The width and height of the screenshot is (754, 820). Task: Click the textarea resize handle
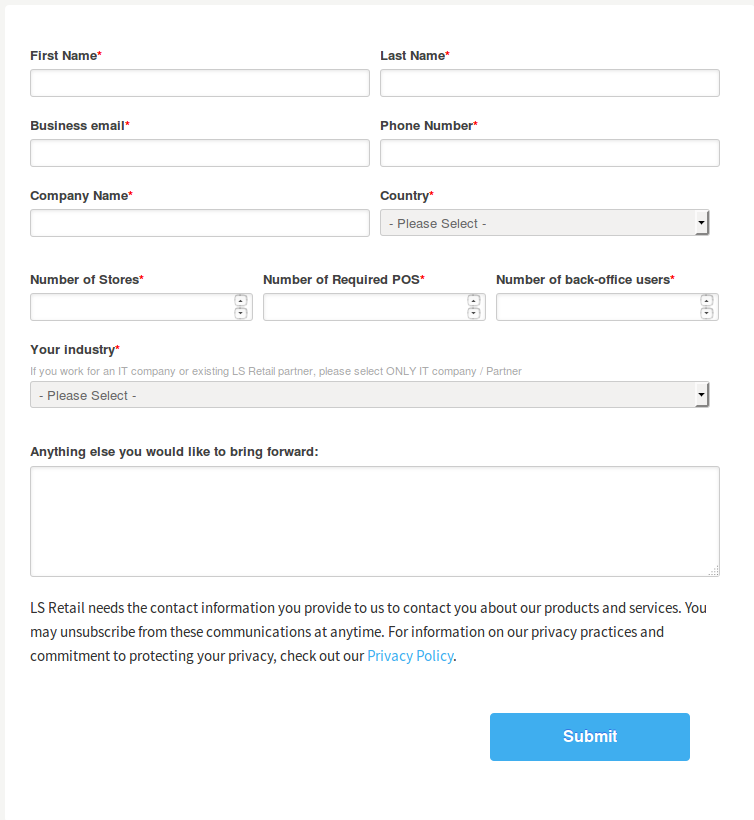coord(714,571)
